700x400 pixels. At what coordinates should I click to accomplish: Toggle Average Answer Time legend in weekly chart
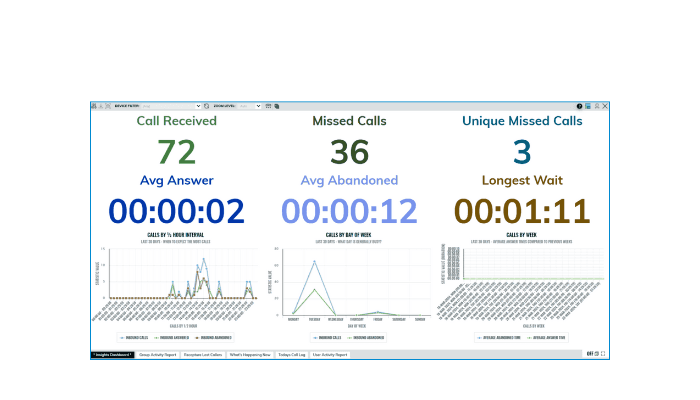point(546,338)
